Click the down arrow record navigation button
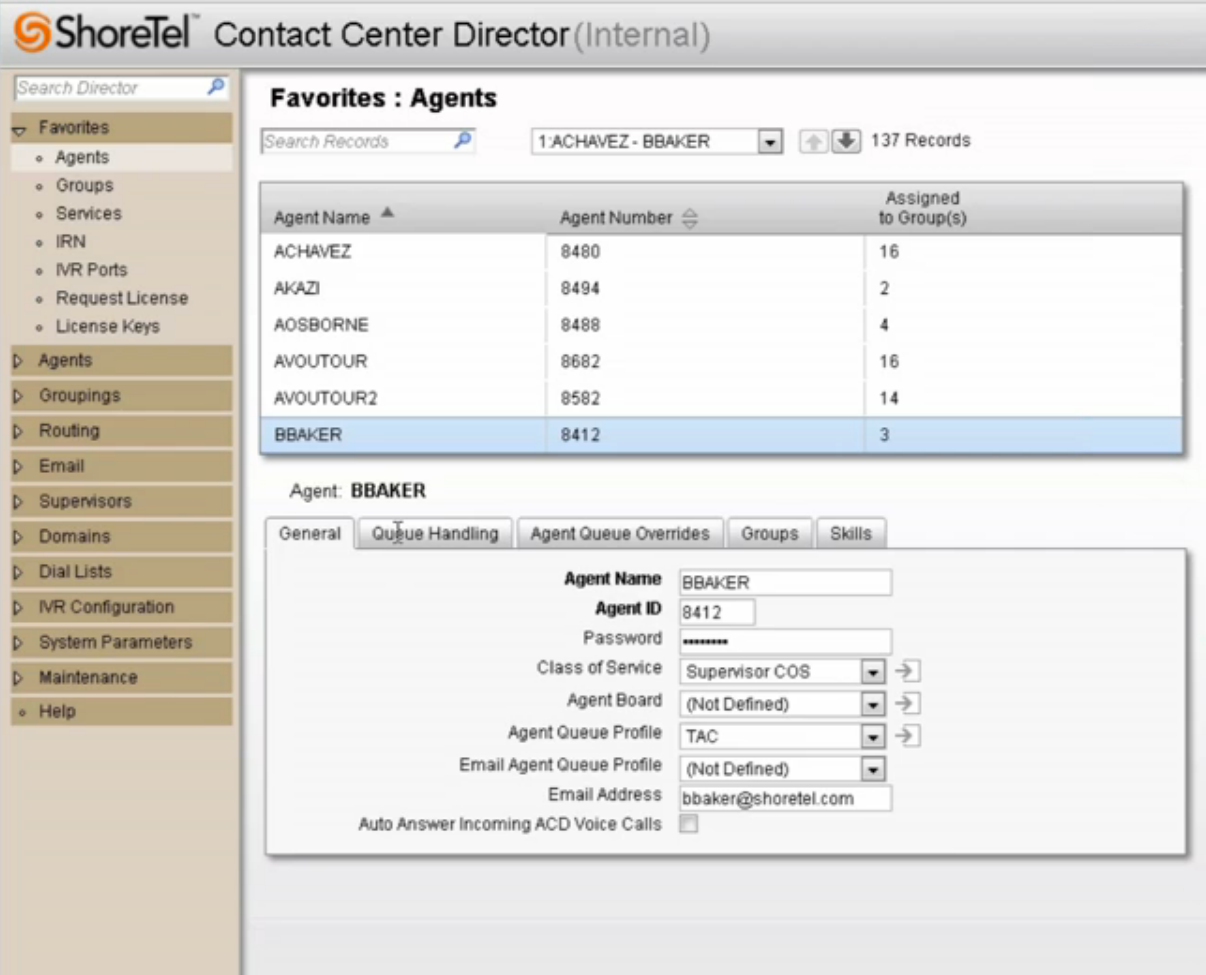1206x975 pixels. click(846, 141)
